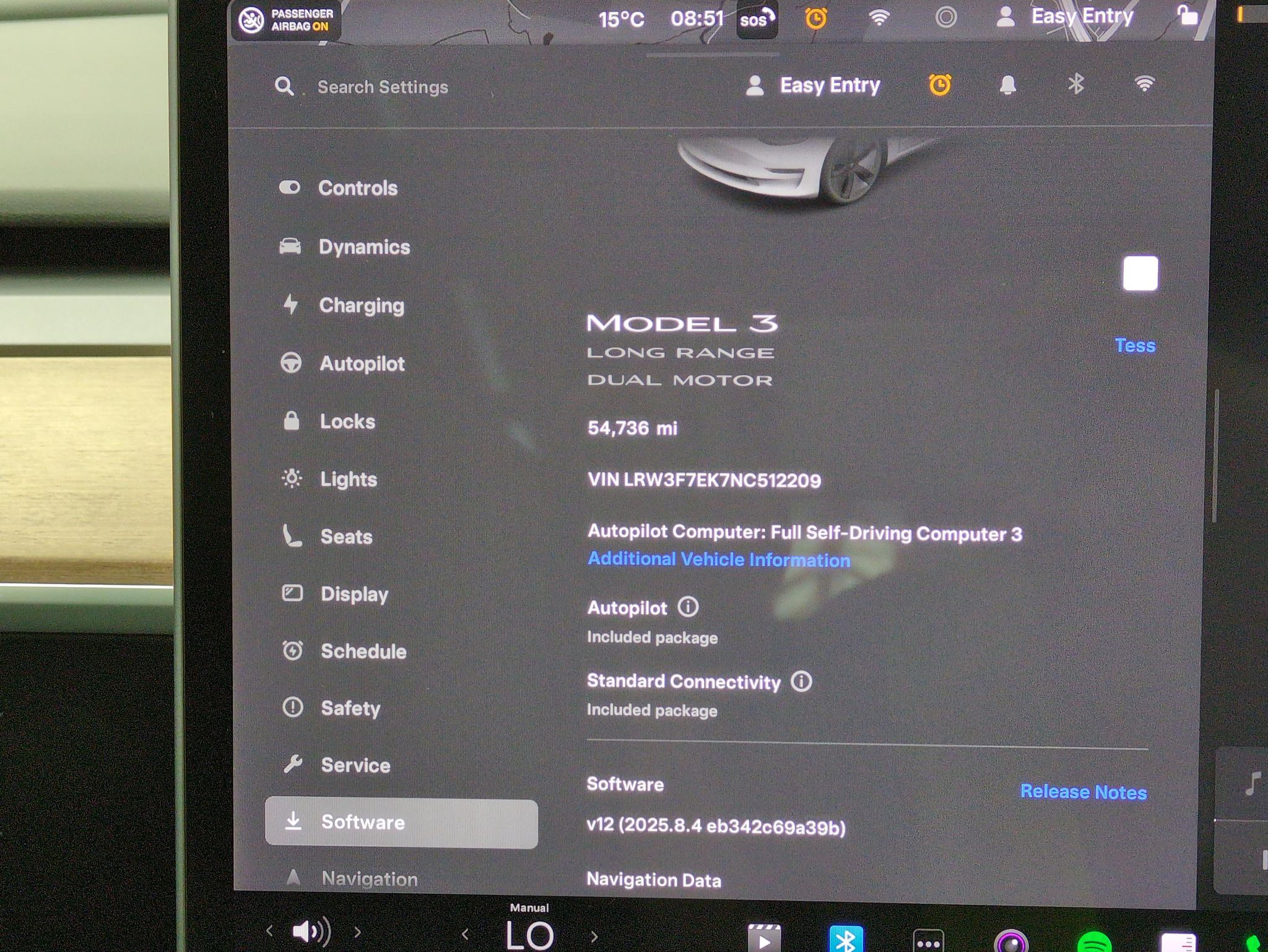Tap the Passenger Airbag On indicator
The height and width of the screenshot is (952, 1268).
(287, 20)
